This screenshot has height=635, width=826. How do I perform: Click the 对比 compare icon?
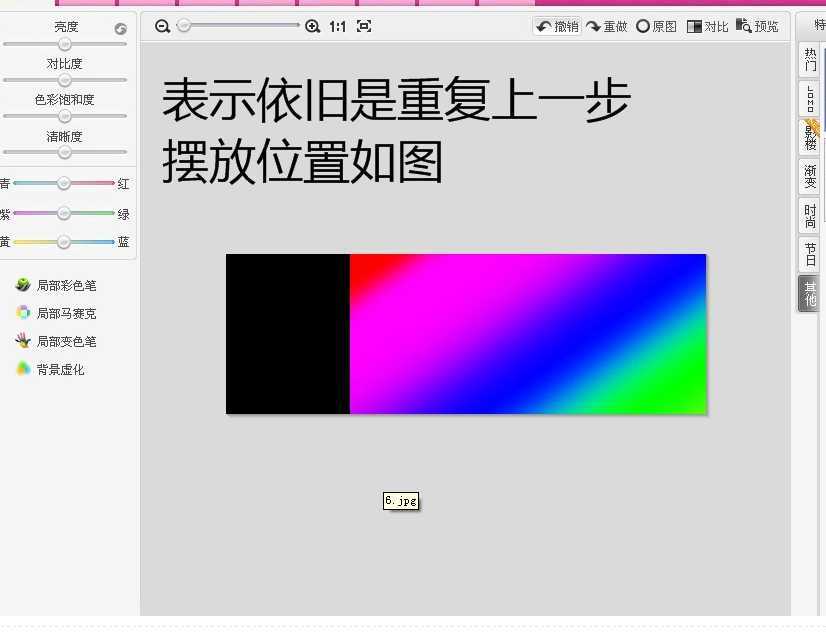[693, 26]
